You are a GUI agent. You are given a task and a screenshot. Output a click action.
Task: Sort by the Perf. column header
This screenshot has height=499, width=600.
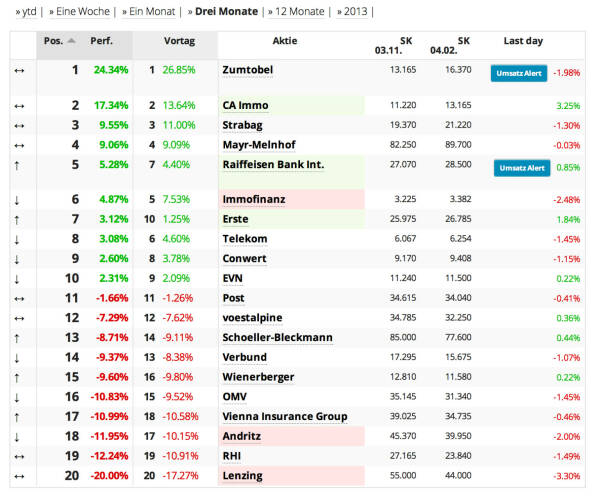tap(101, 41)
